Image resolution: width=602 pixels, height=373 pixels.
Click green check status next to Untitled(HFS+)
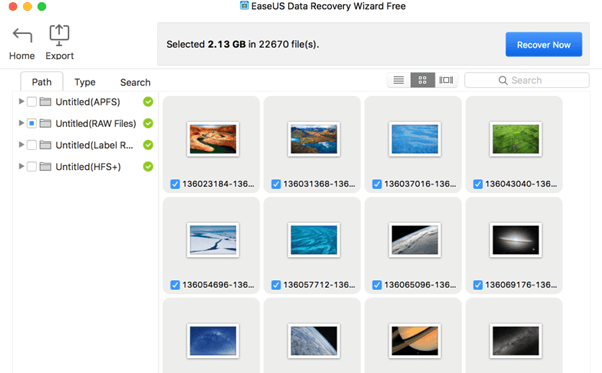click(148, 167)
